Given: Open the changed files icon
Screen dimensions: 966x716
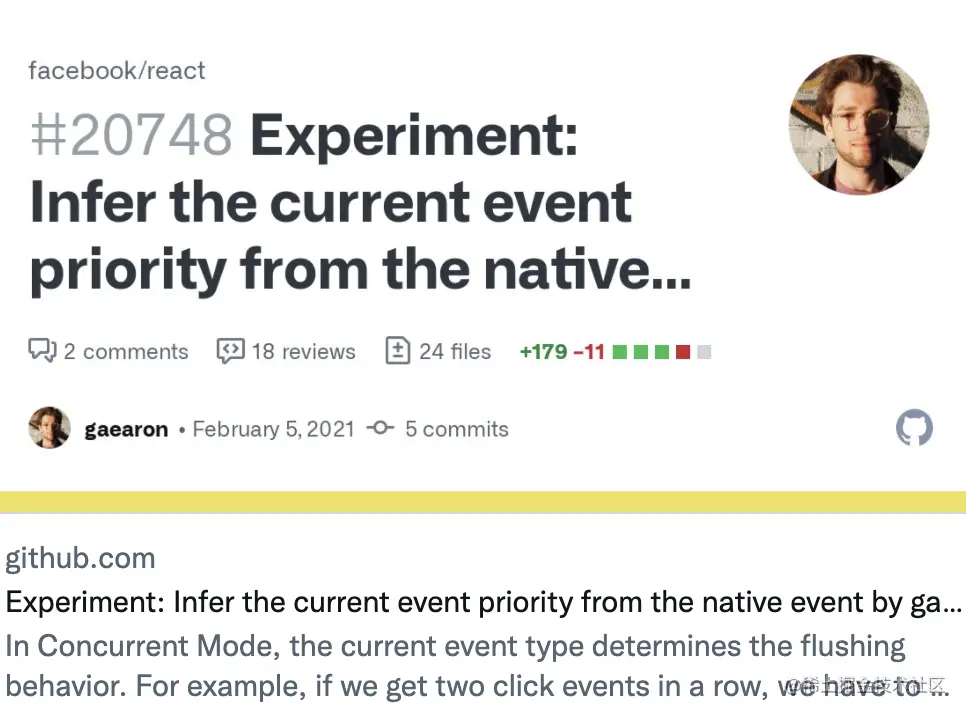Looking at the screenshot, I should coord(398,351).
